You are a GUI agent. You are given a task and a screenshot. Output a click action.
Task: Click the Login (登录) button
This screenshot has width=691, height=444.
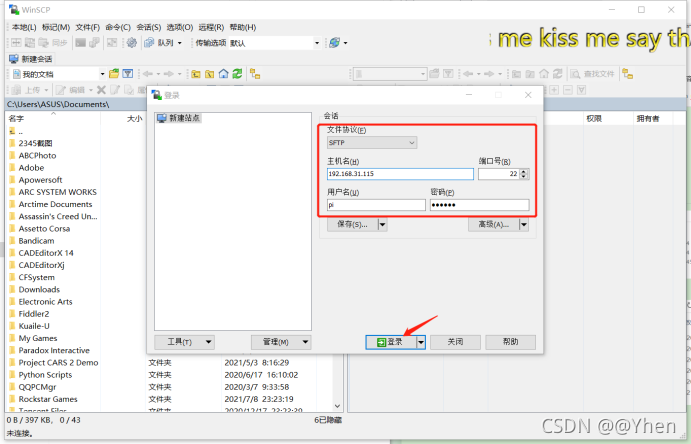[391, 342]
